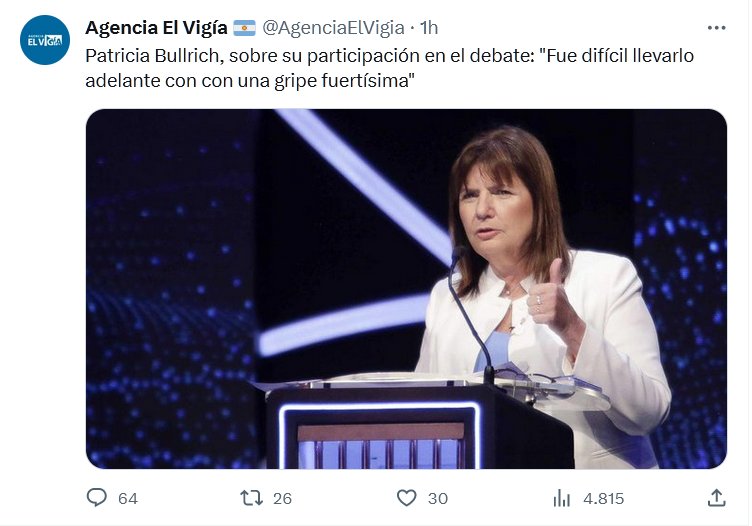
Task: Open the three-dot more options menu
Action: (x=716, y=28)
